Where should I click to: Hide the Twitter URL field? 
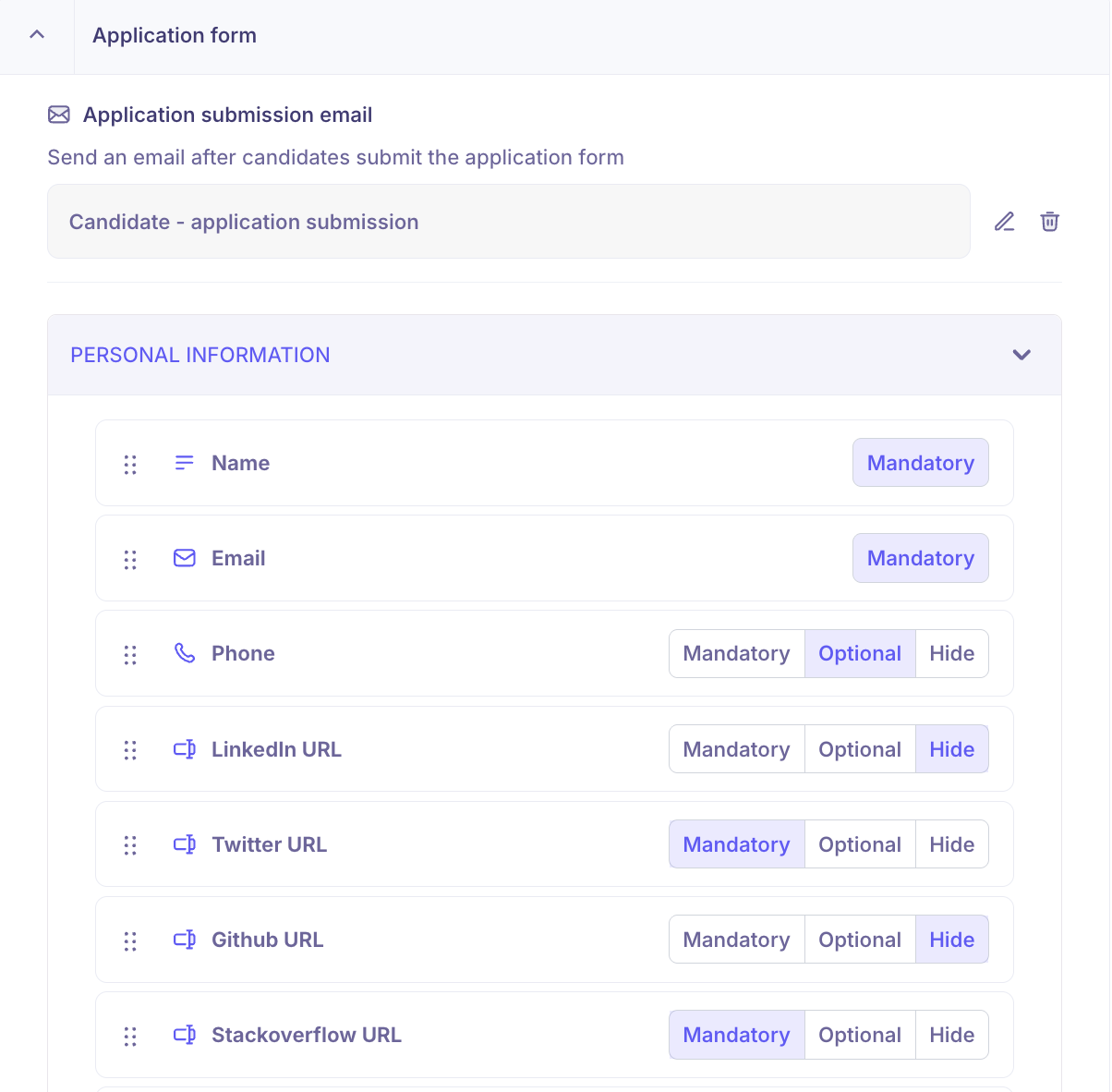pyautogui.click(x=951, y=843)
